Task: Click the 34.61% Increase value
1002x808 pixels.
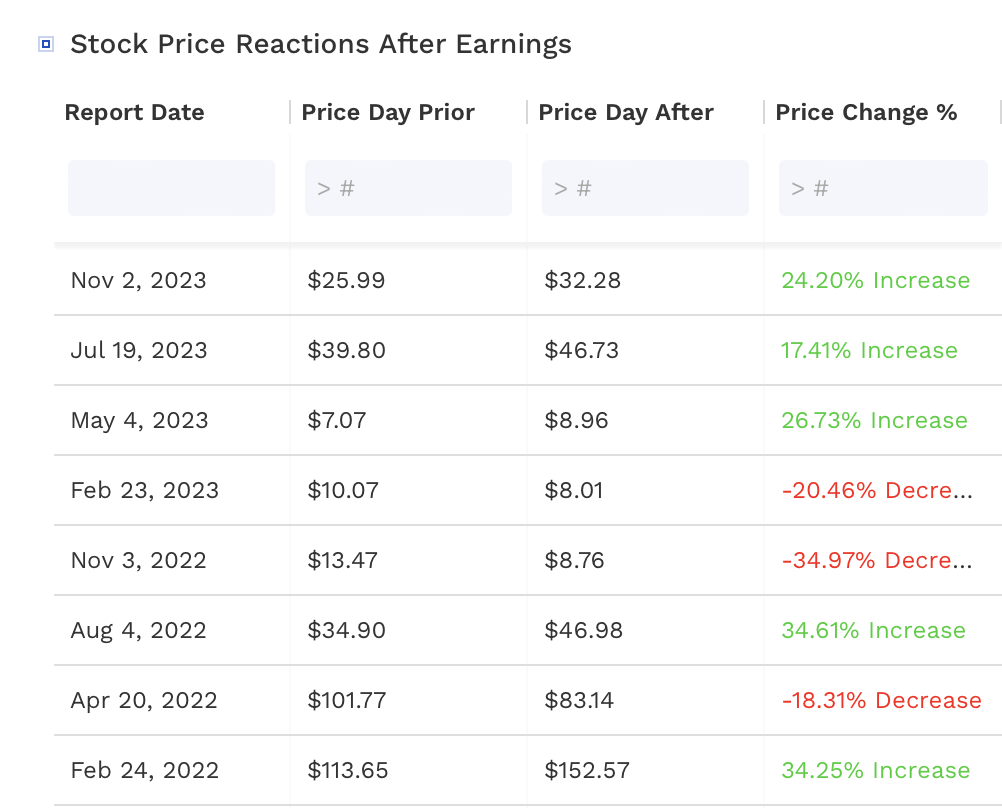Action: tap(873, 630)
